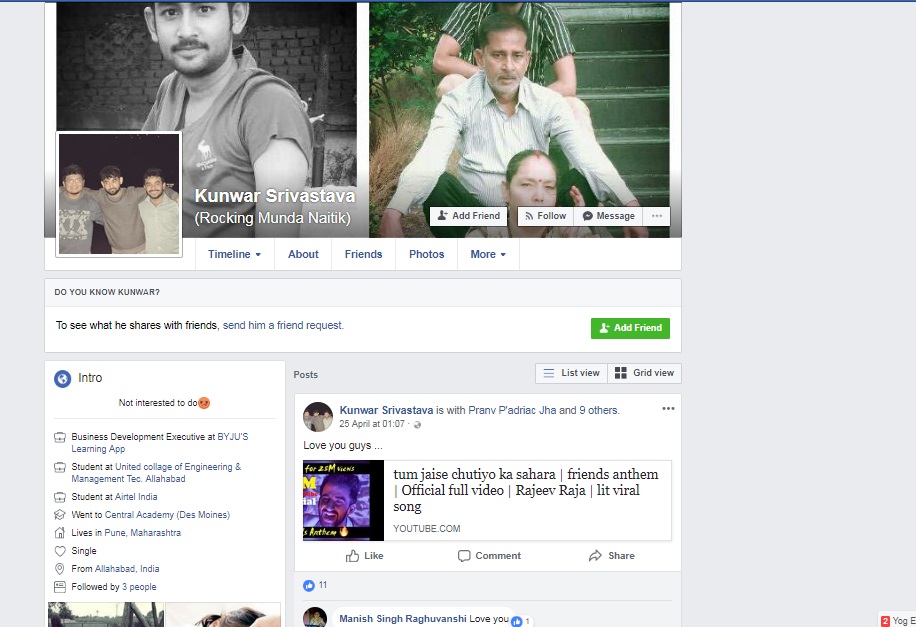The height and width of the screenshot is (627, 916).
Task: Open Message to Kunwar
Action: click(x=608, y=216)
